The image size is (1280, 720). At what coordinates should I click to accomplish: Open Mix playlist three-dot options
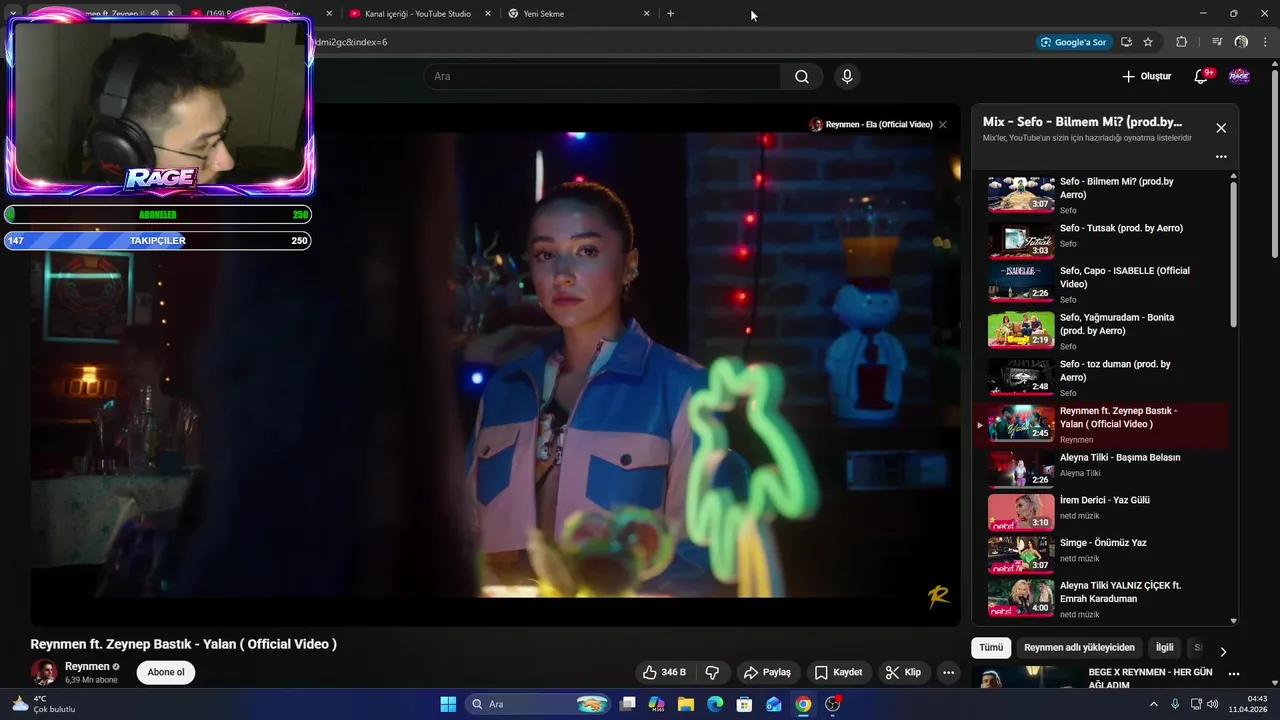coord(1221,157)
